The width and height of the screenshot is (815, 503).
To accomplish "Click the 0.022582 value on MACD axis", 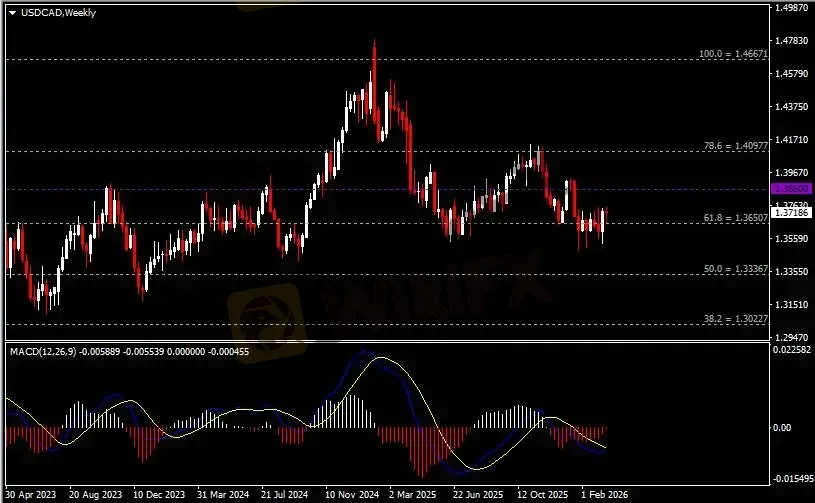I will coord(793,350).
